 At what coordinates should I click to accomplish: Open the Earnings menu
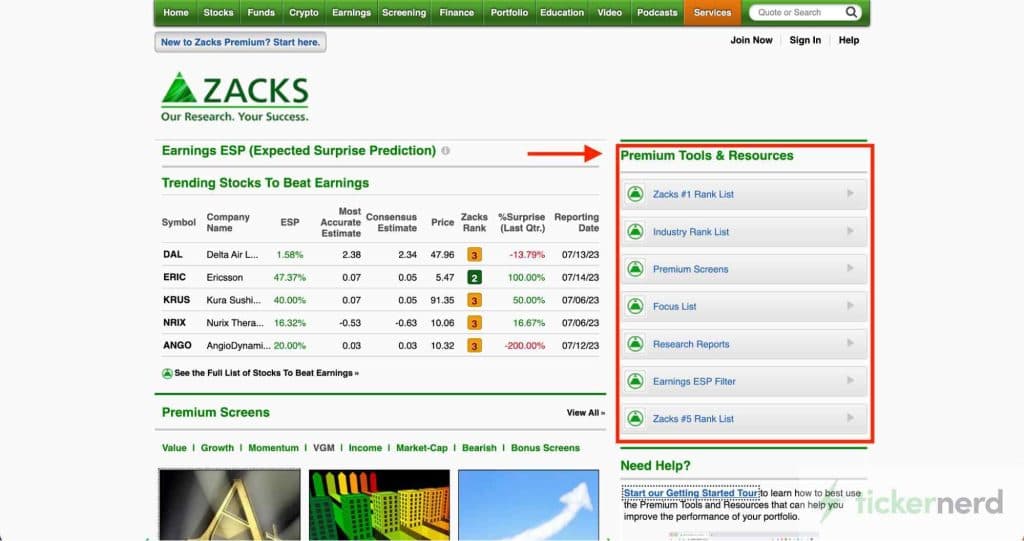point(351,12)
